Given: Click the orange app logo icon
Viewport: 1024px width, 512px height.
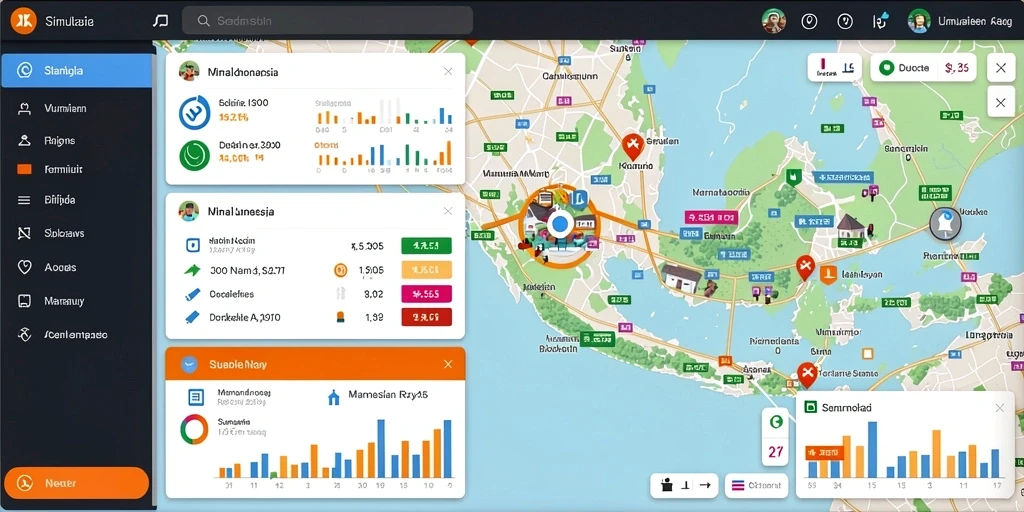Looking at the screenshot, I should coord(24,21).
